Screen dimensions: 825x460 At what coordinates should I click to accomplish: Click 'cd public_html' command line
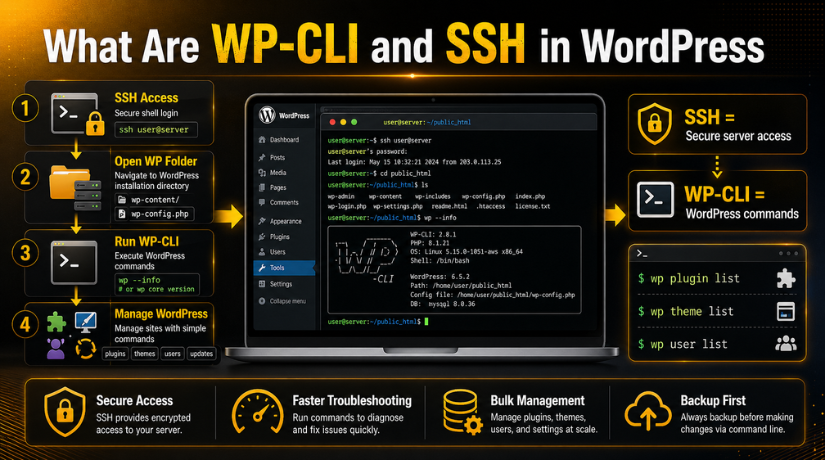coord(379,173)
